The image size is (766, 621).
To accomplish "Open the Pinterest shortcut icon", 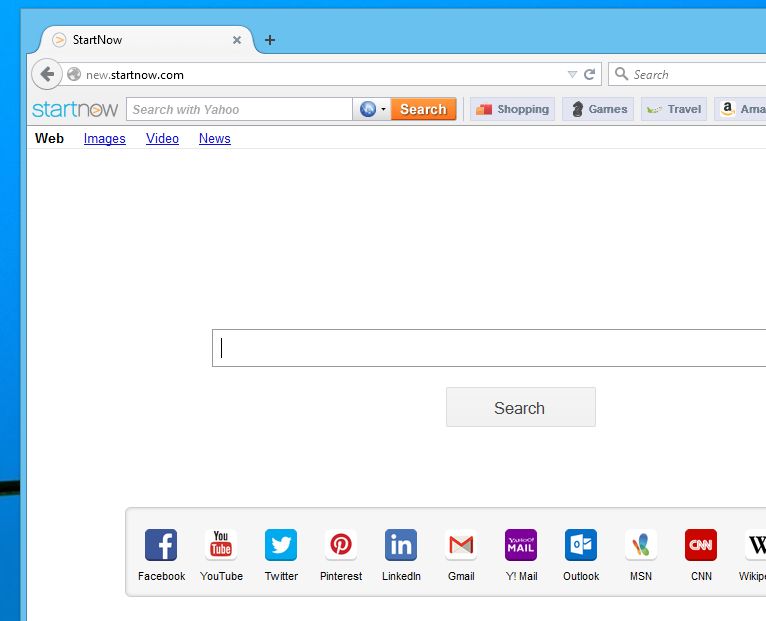I will 341,544.
